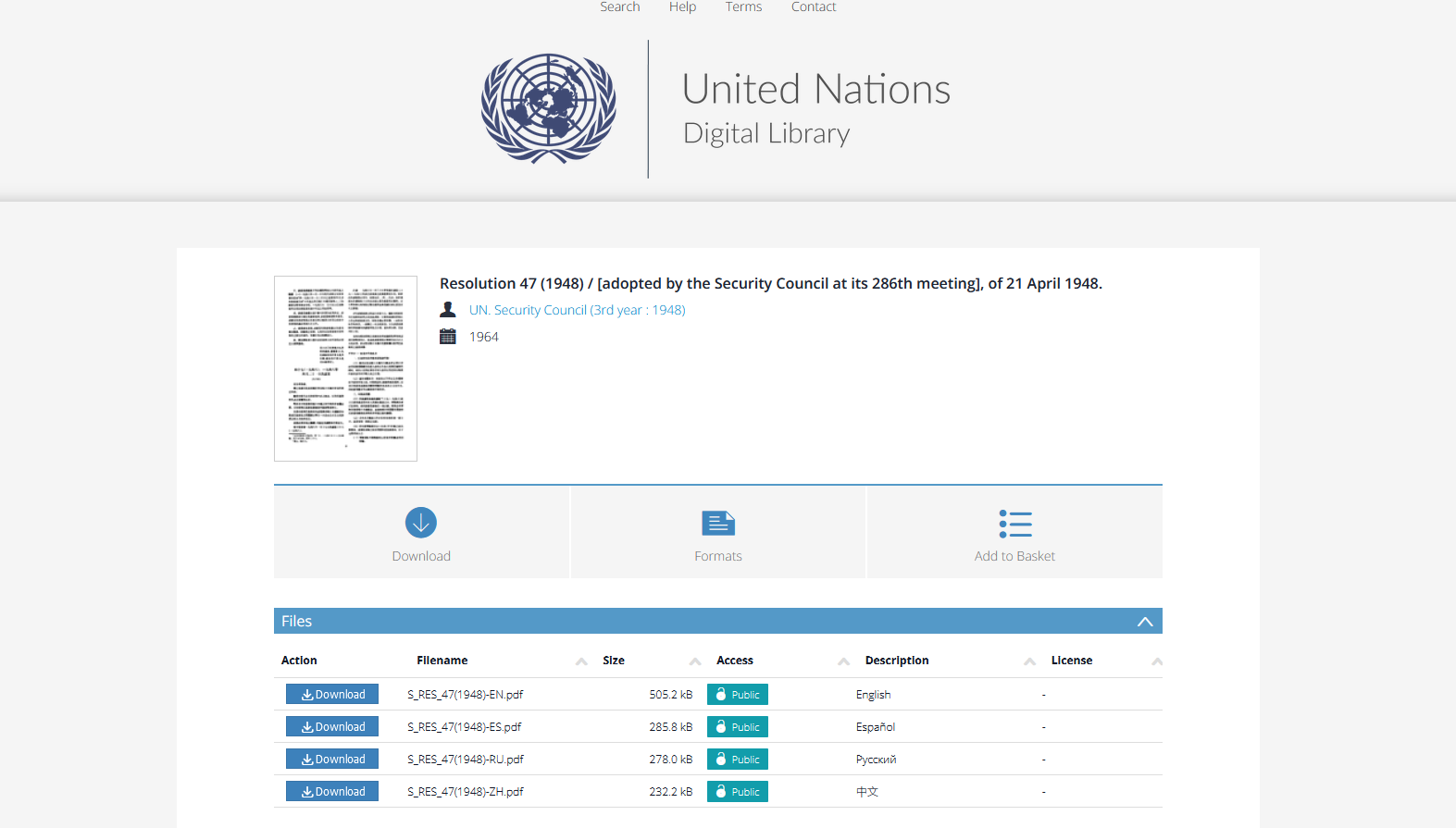The height and width of the screenshot is (828, 1456).
Task: Click the Public access badge for RU.pdf
Action: 738,760
